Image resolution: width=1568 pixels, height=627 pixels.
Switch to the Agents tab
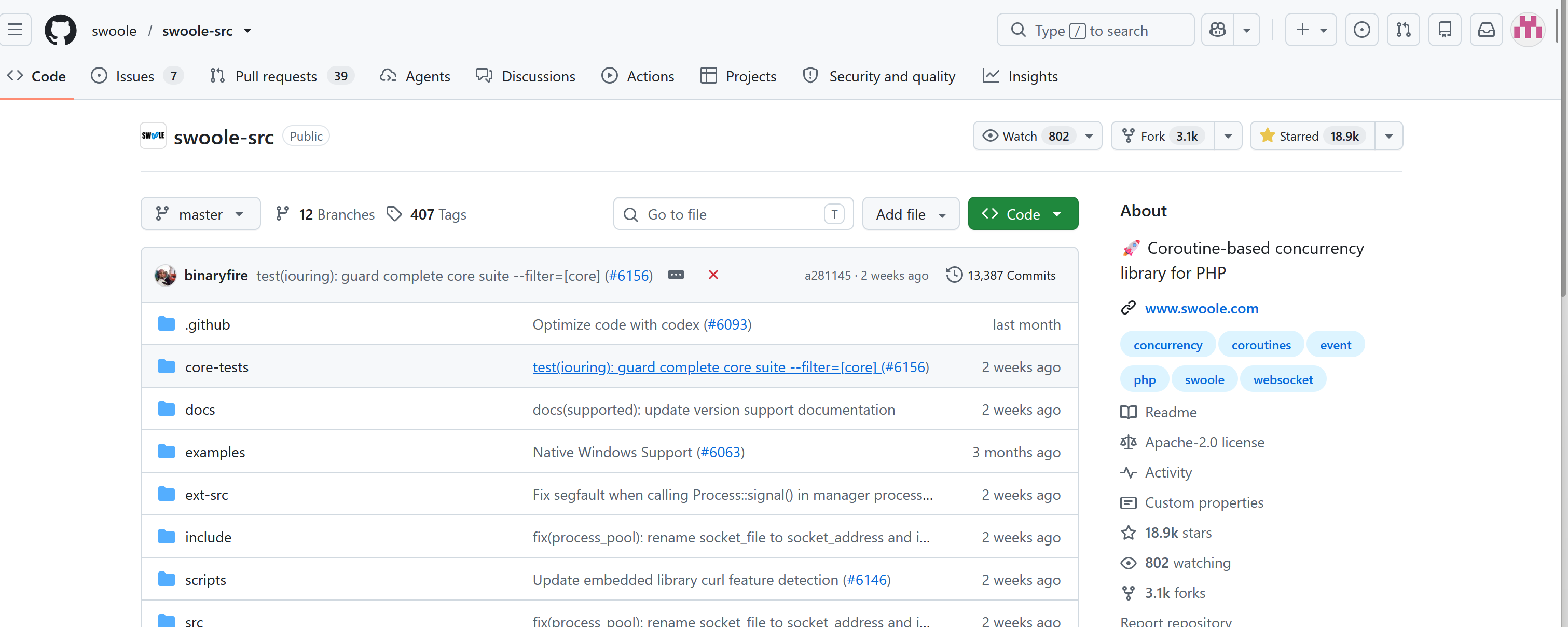point(415,76)
